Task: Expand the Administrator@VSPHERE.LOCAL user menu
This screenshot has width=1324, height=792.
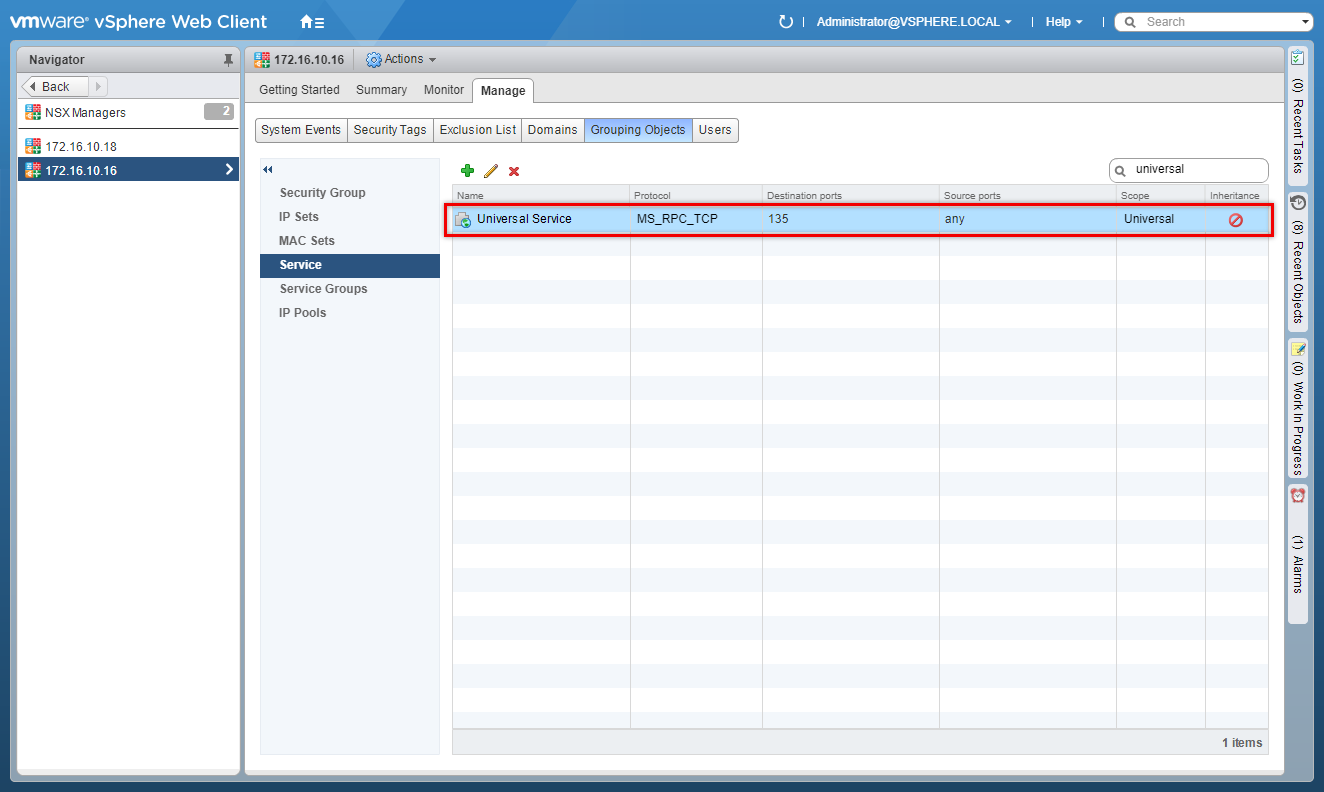Action: click(x=914, y=22)
